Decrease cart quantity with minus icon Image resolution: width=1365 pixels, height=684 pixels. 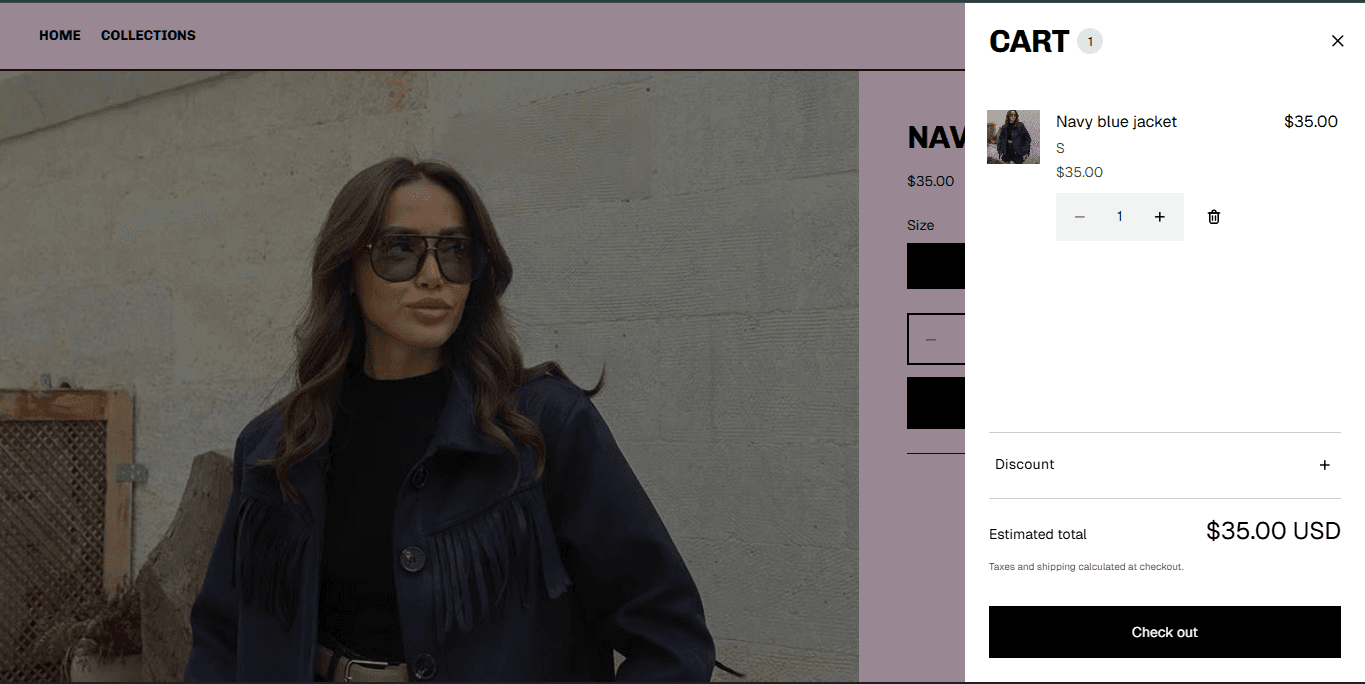pyautogui.click(x=1080, y=217)
